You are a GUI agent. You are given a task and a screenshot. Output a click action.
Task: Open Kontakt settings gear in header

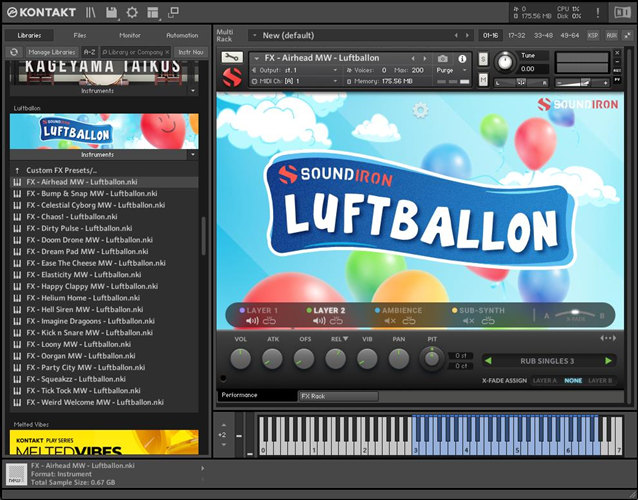131,12
